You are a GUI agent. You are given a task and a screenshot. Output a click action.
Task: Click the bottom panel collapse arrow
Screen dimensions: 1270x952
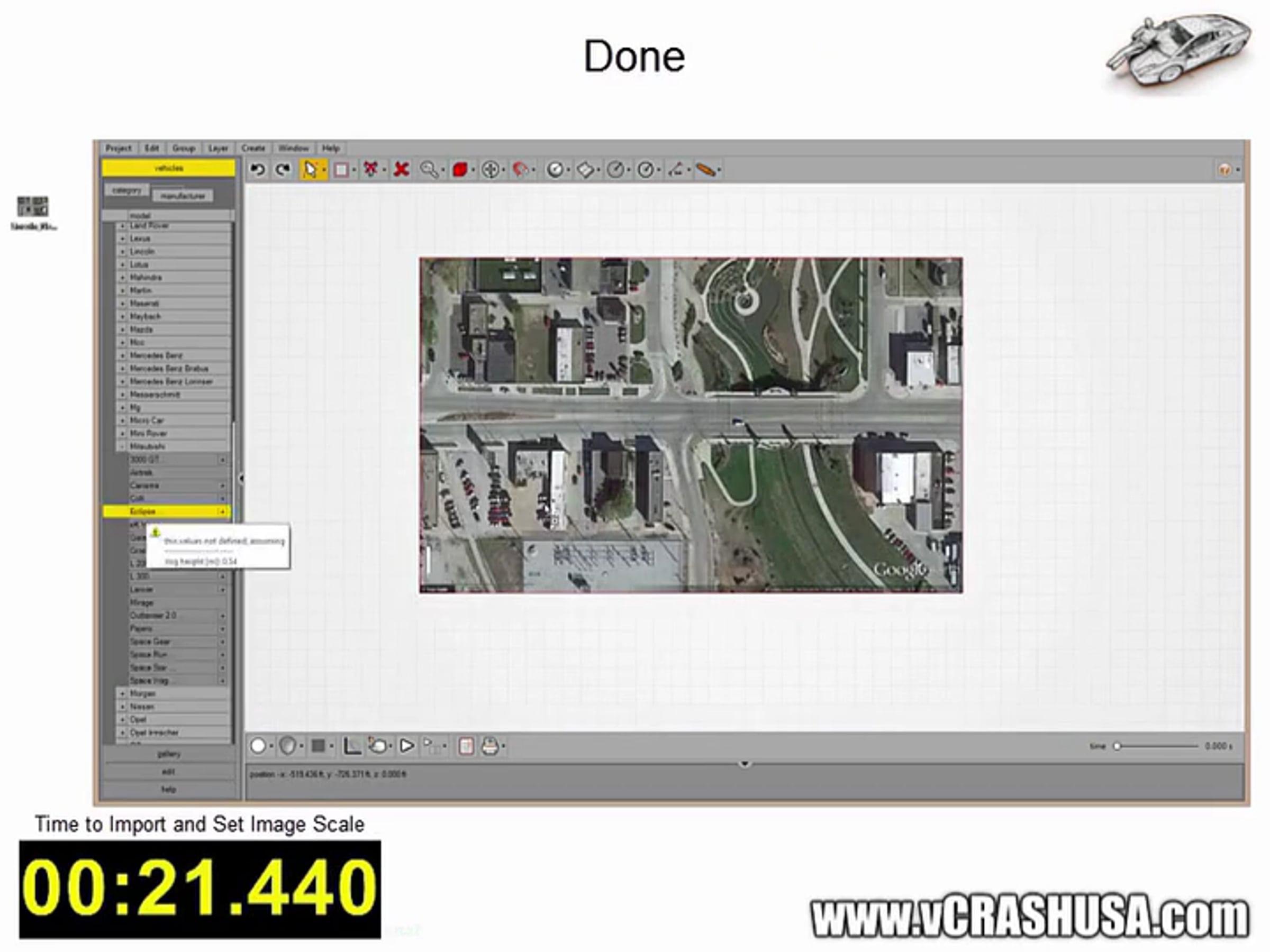tap(745, 764)
